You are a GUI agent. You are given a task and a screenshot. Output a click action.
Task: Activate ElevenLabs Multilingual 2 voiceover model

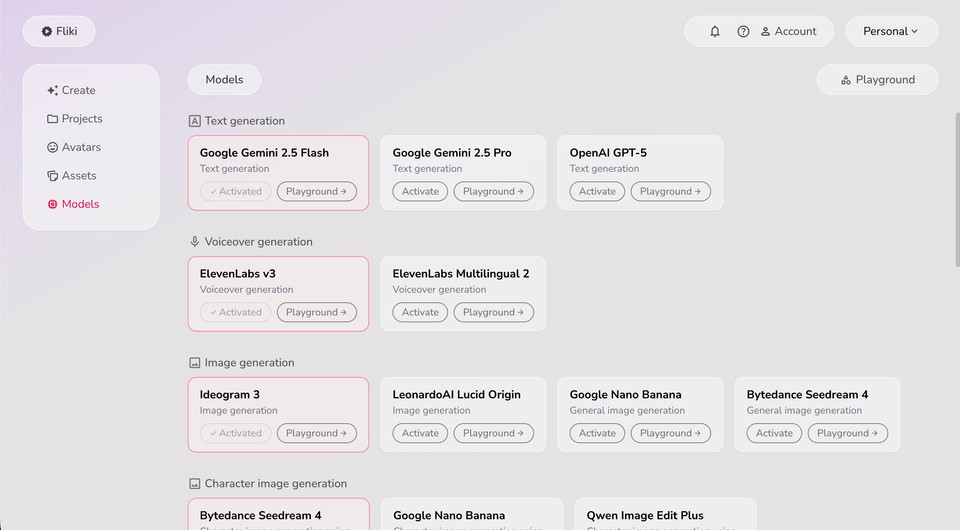click(420, 312)
